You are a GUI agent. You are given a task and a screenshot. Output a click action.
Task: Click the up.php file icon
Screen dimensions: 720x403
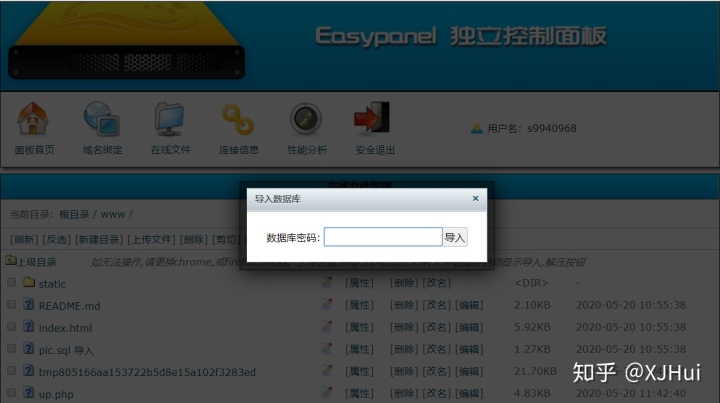[x=28, y=392]
